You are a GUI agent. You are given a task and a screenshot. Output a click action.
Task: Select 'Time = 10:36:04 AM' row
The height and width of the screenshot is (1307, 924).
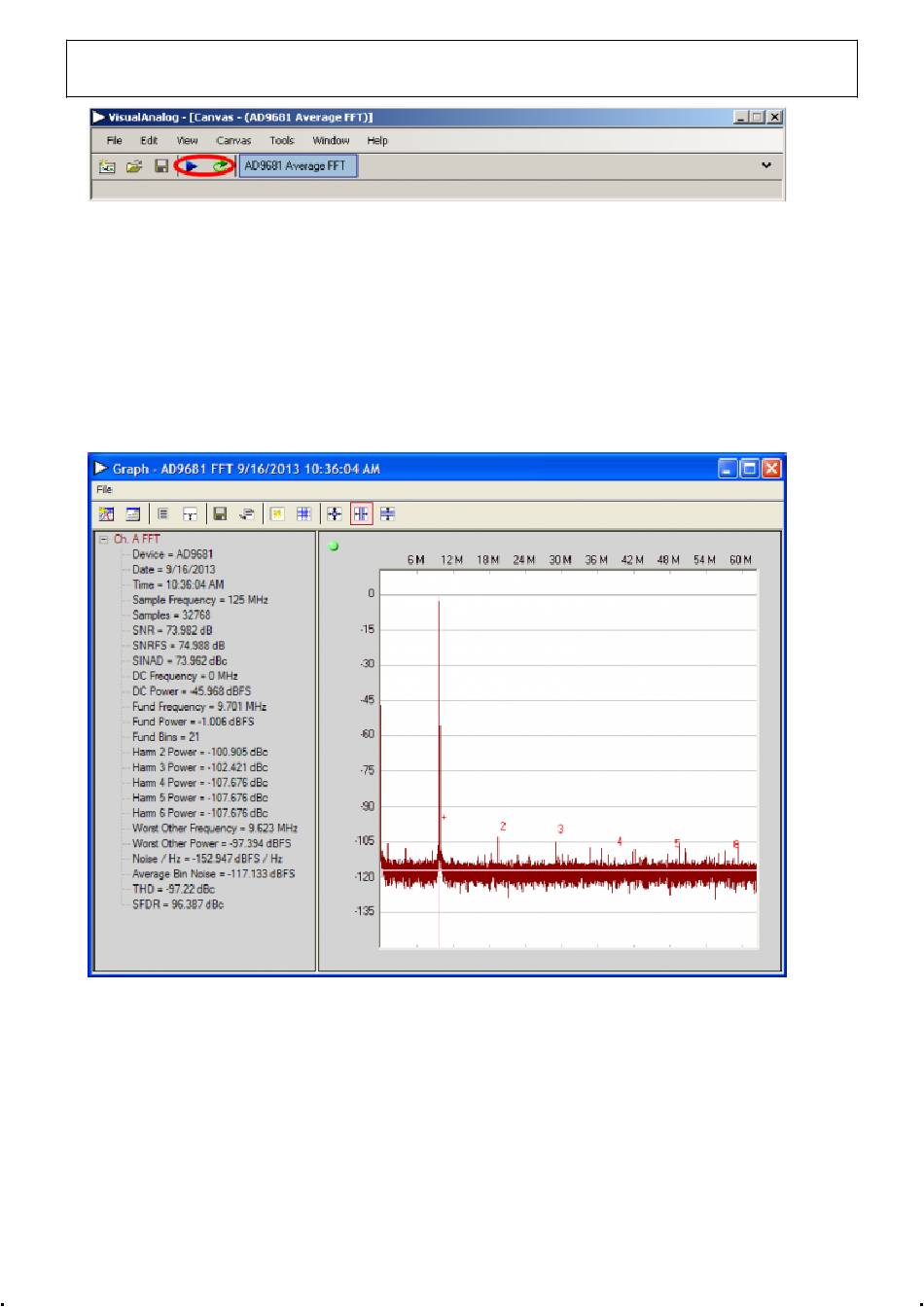178,584
